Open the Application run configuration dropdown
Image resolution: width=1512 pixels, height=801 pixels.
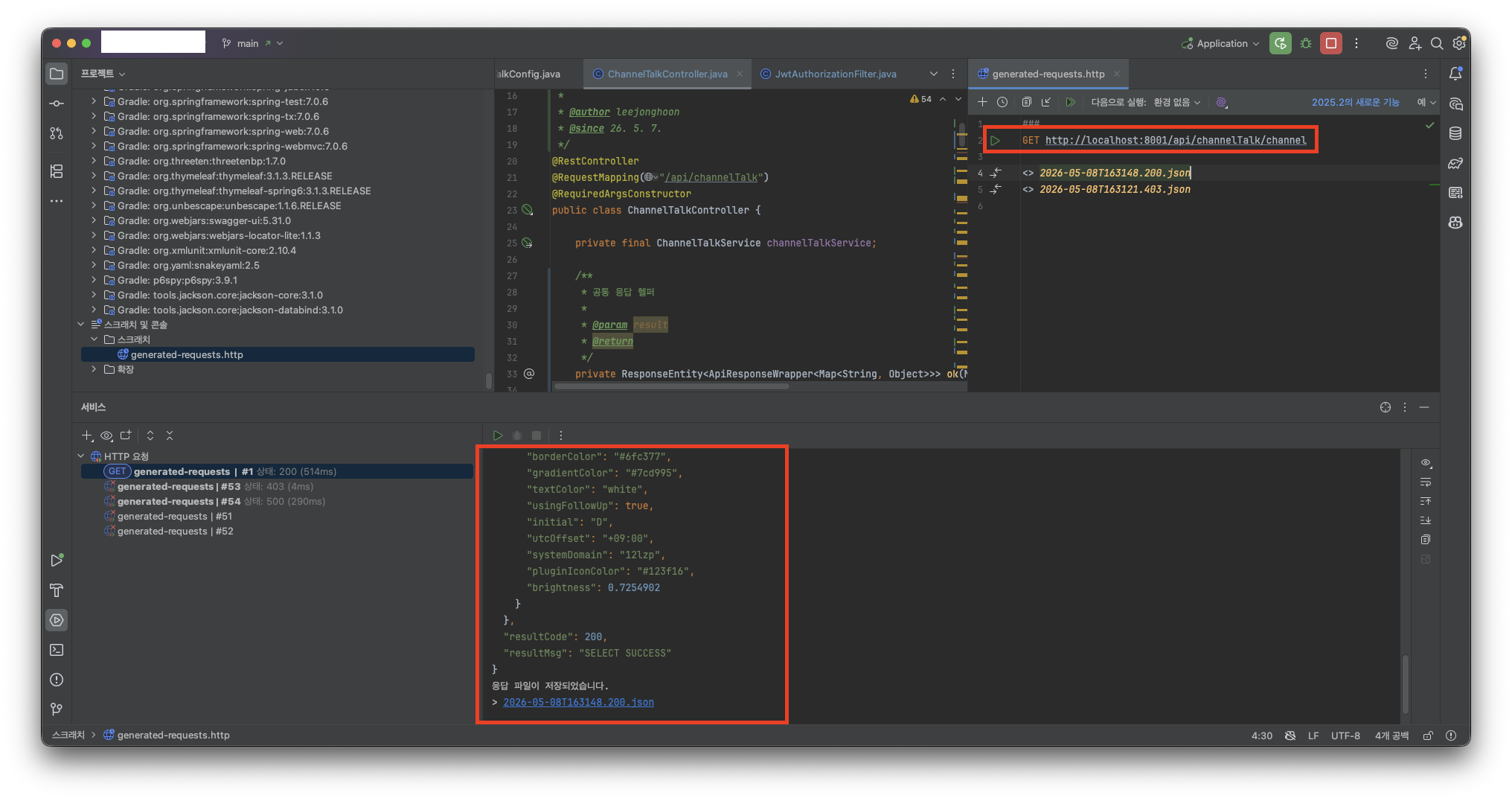click(x=1220, y=43)
